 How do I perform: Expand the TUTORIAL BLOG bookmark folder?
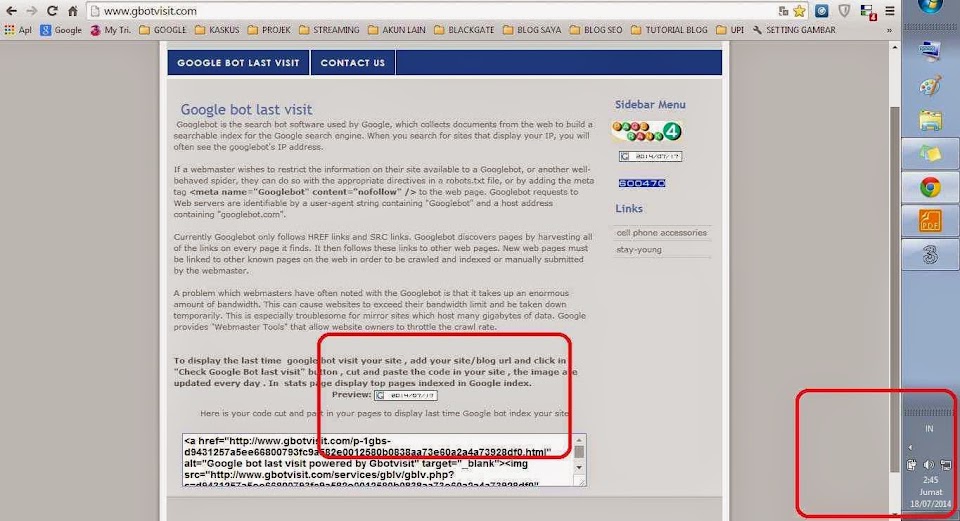coord(669,29)
